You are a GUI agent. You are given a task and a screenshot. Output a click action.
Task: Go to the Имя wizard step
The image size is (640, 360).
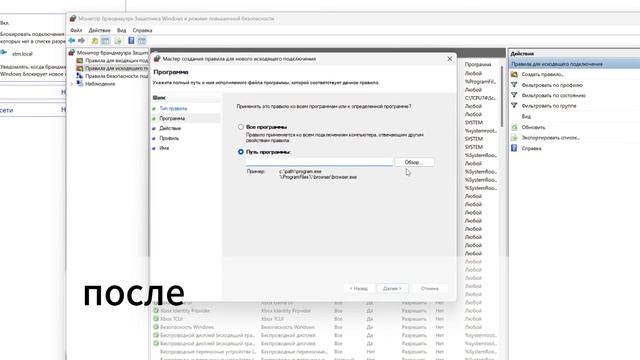(x=164, y=148)
